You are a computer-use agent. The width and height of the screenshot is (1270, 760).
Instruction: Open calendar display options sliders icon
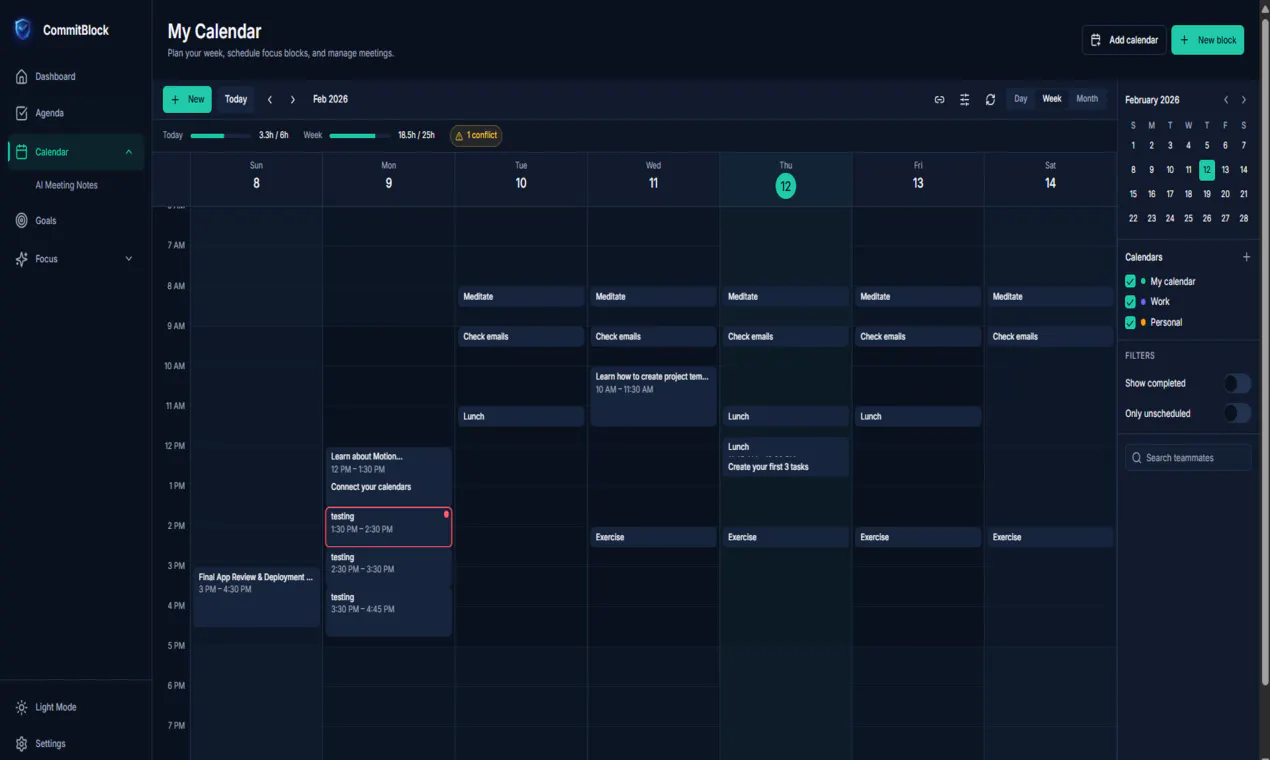point(965,99)
